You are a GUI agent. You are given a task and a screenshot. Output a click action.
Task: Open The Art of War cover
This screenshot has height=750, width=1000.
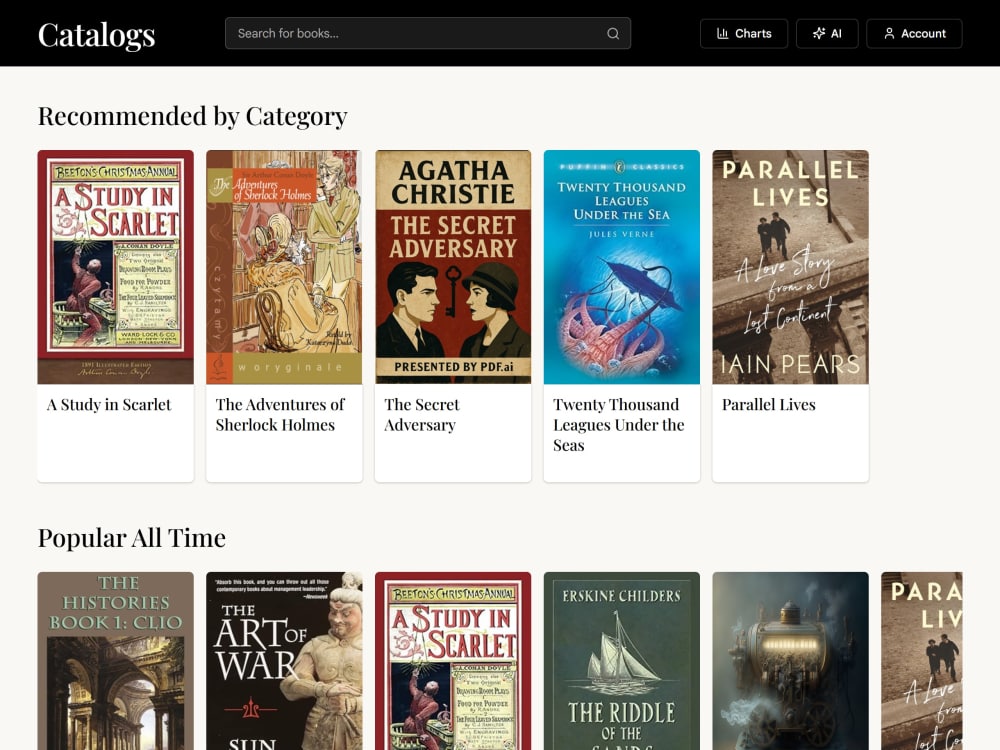click(284, 661)
